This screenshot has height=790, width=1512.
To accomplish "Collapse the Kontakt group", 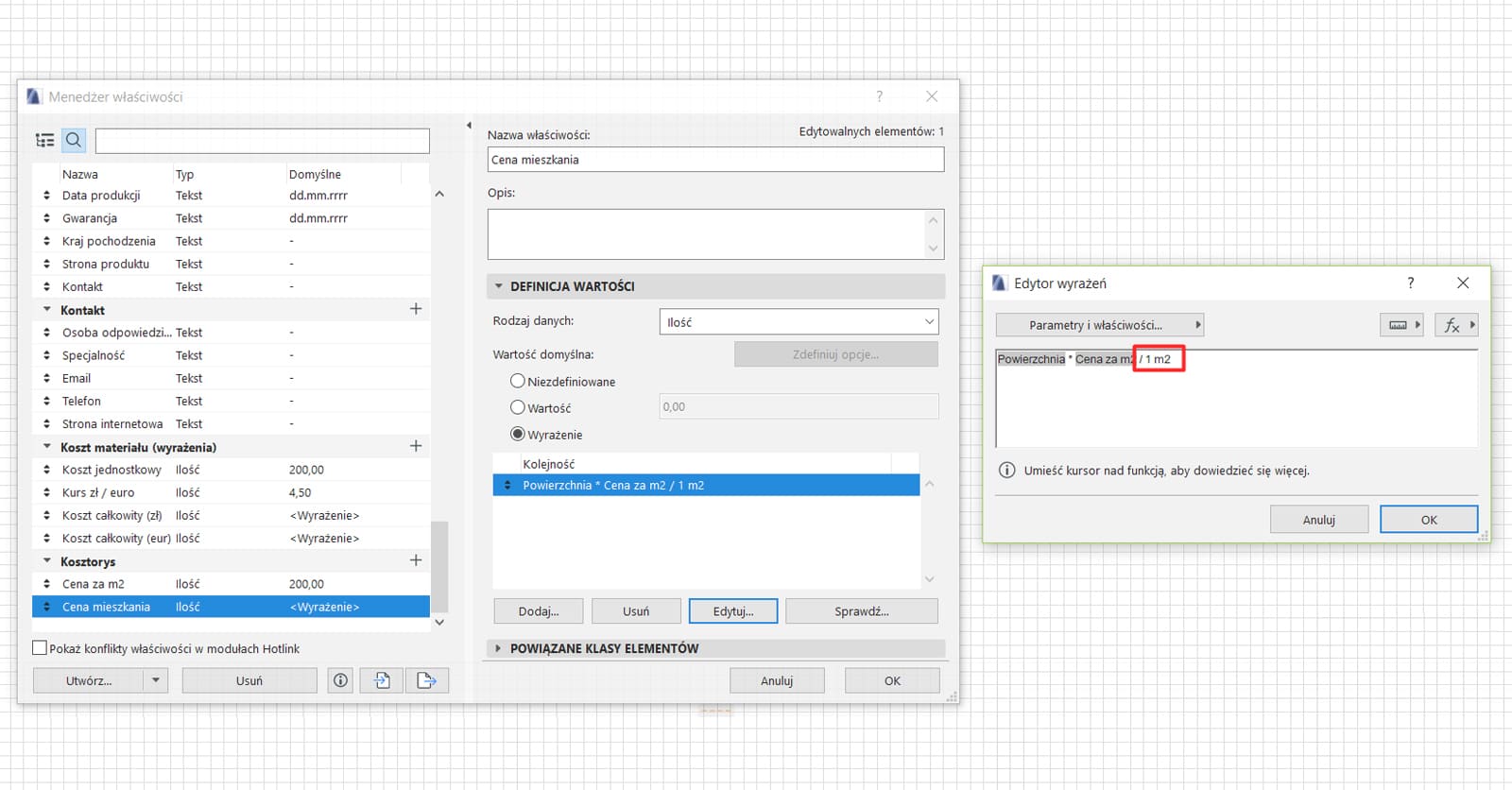I will (47, 309).
